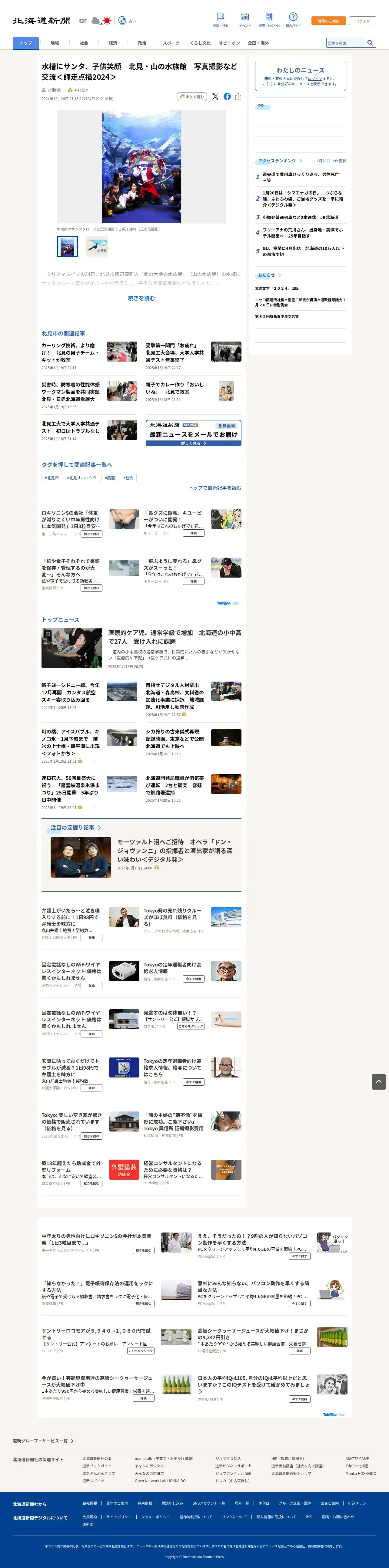Click the ログイン link in わたしのニュース box
This screenshot has height=1568, width=389.
pyautogui.click(x=315, y=79)
